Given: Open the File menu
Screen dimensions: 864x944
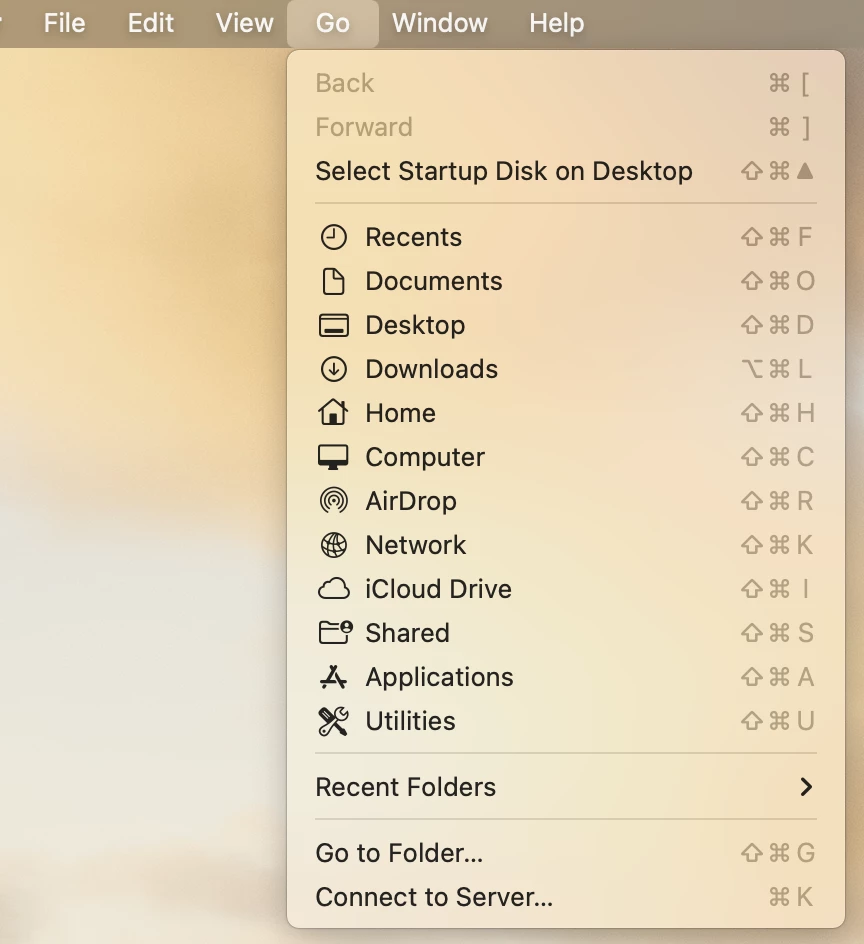Looking at the screenshot, I should [64, 23].
